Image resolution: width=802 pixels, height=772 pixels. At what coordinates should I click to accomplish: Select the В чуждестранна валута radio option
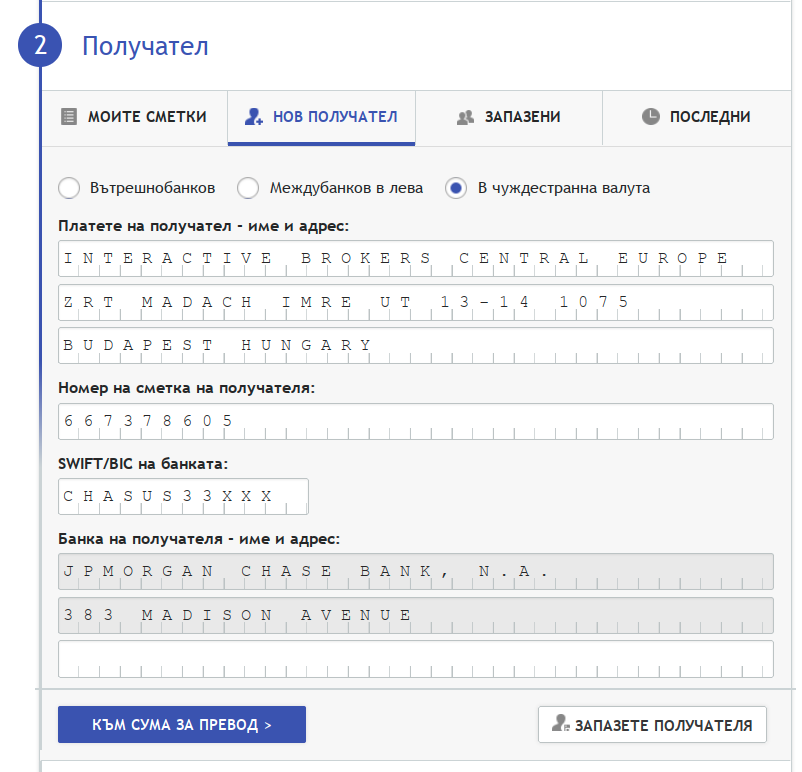point(456,188)
